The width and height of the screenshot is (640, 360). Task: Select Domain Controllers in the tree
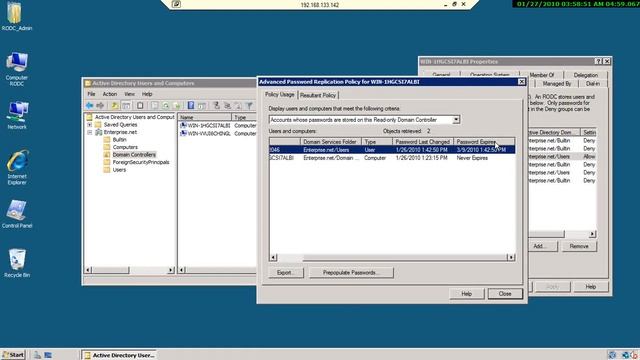[134, 155]
